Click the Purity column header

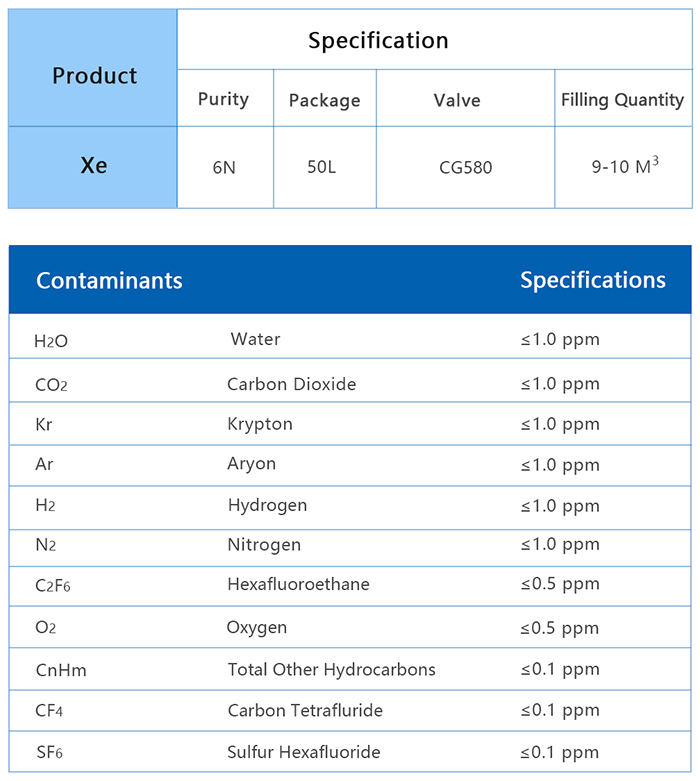coord(223,99)
